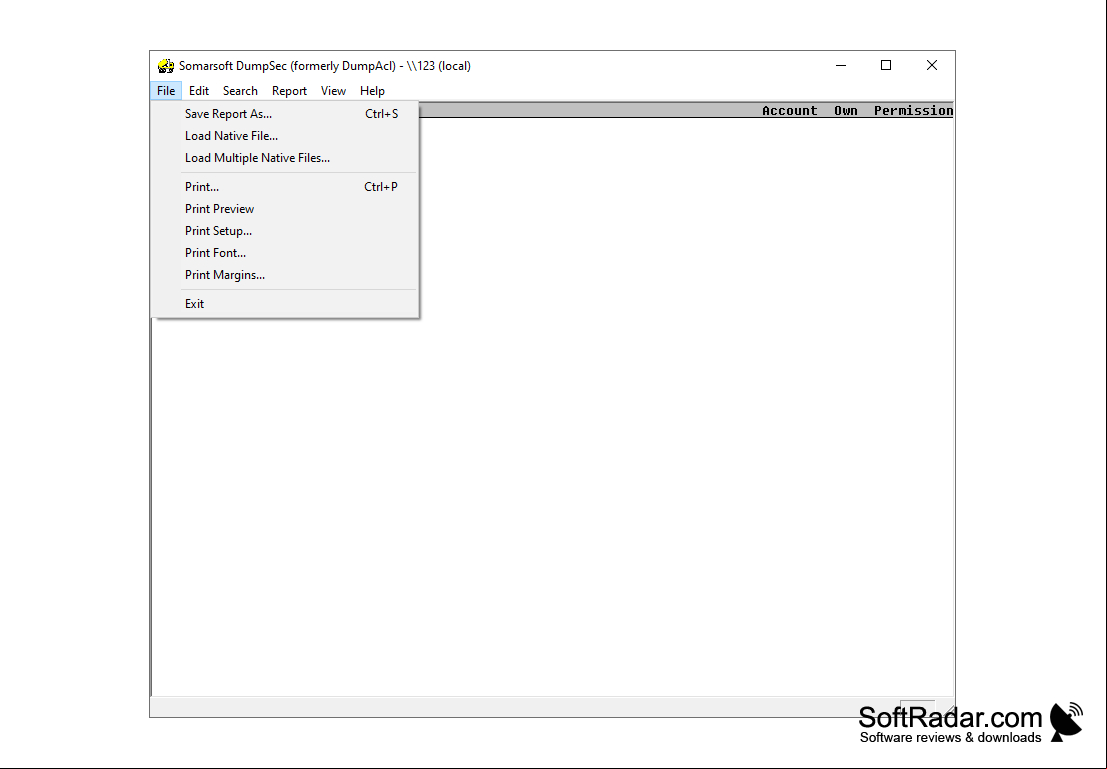Open Print Setup dialog

coord(285,230)
